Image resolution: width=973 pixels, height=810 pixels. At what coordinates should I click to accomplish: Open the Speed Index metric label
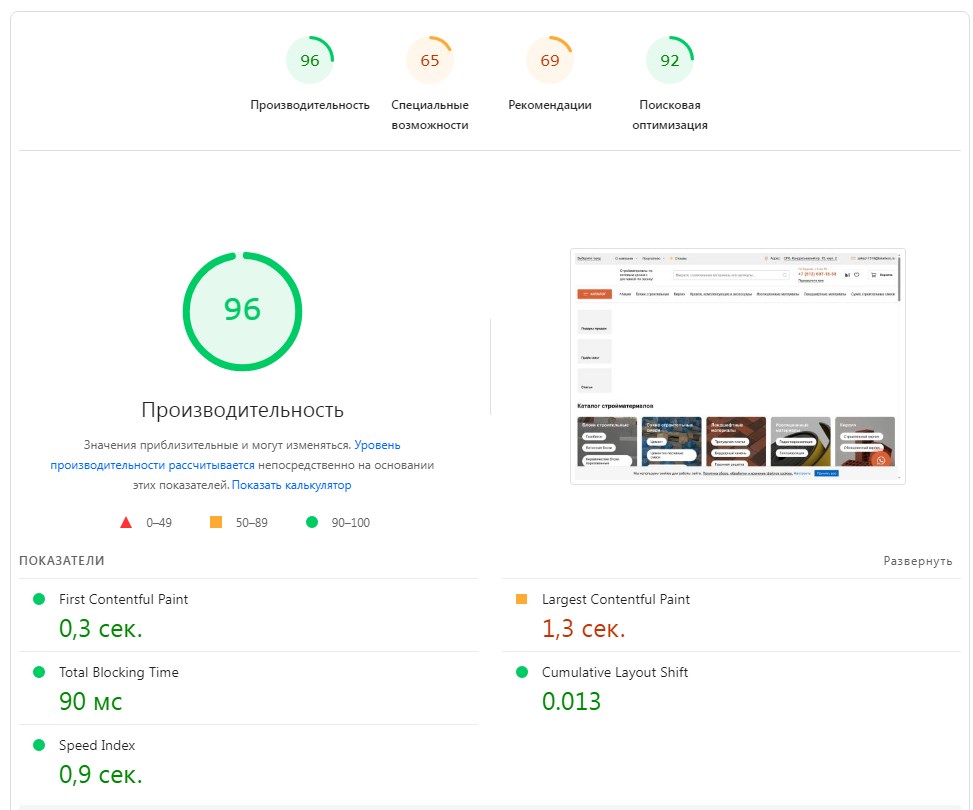coord(97,745)
